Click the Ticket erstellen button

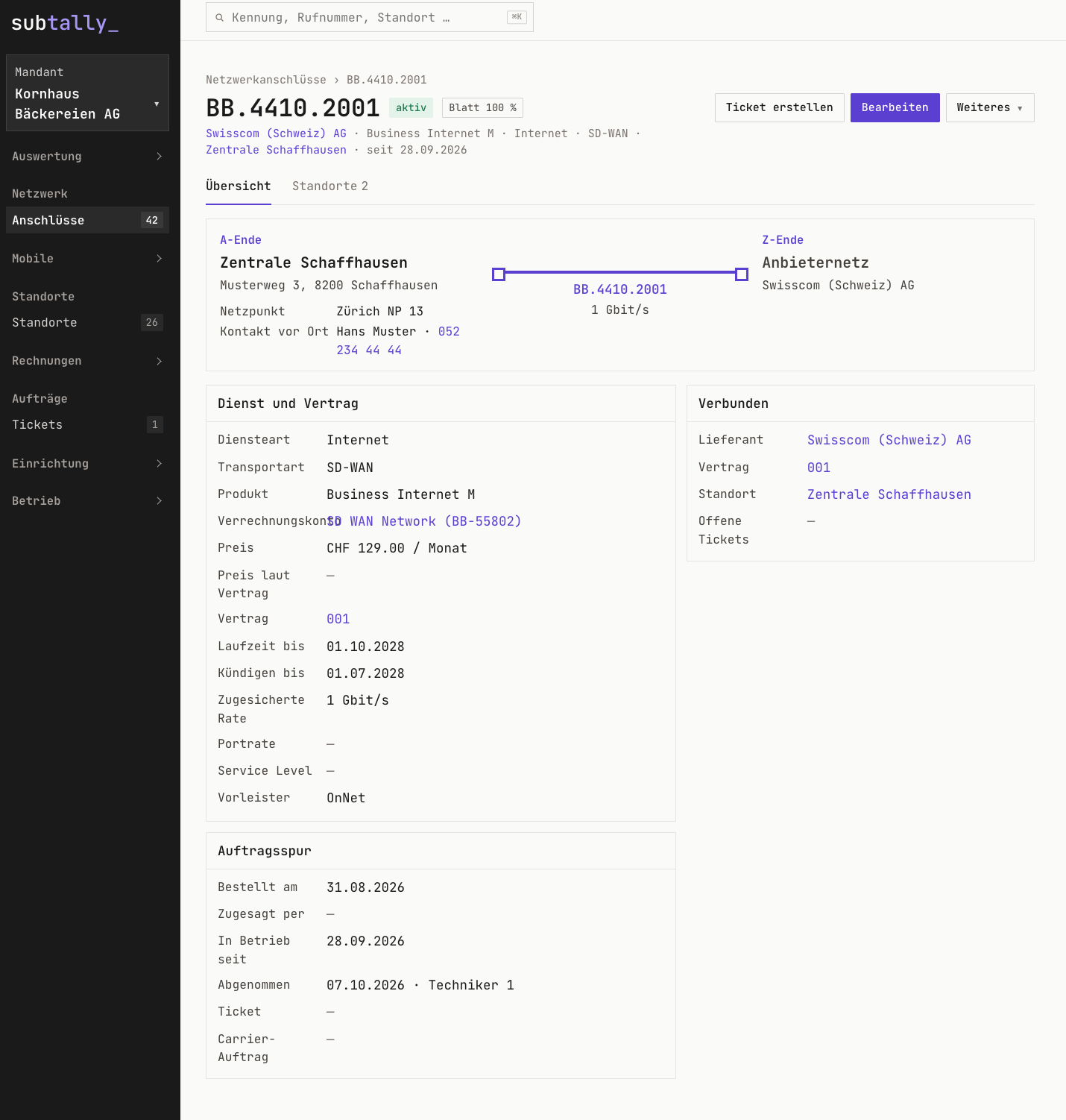tap(780, 108)
